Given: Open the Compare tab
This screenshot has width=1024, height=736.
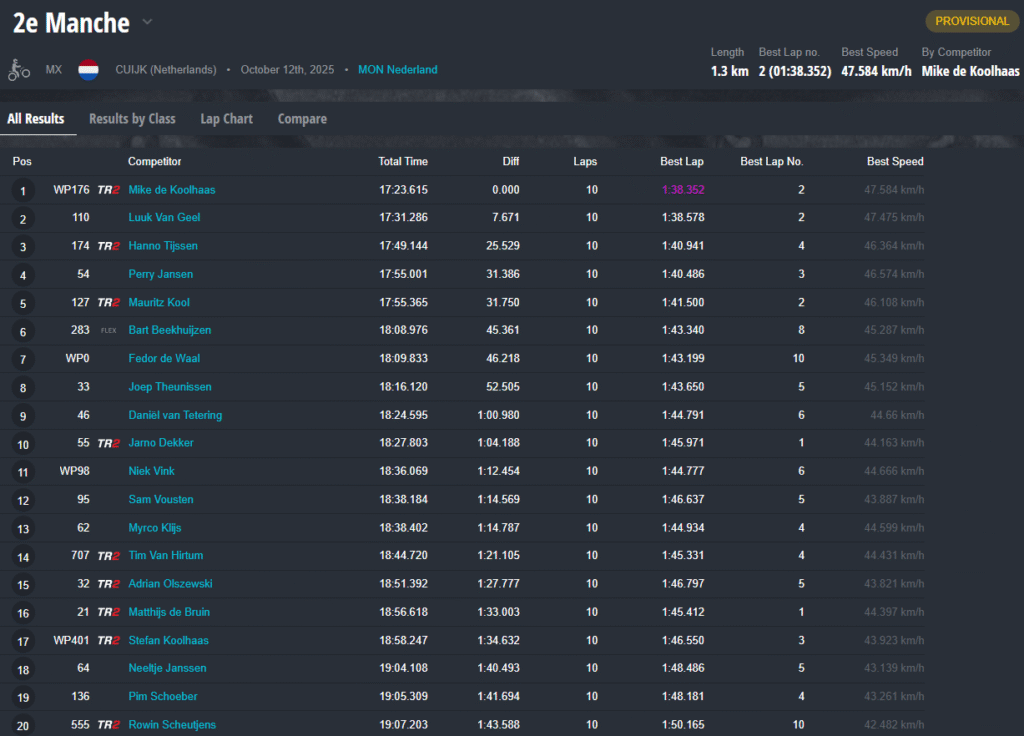Looking at the screenshot, I should (x=302, y=119).
